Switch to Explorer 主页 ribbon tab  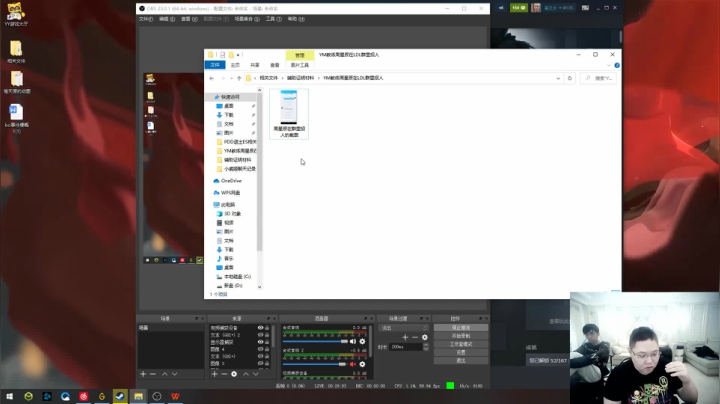point(235,65)
